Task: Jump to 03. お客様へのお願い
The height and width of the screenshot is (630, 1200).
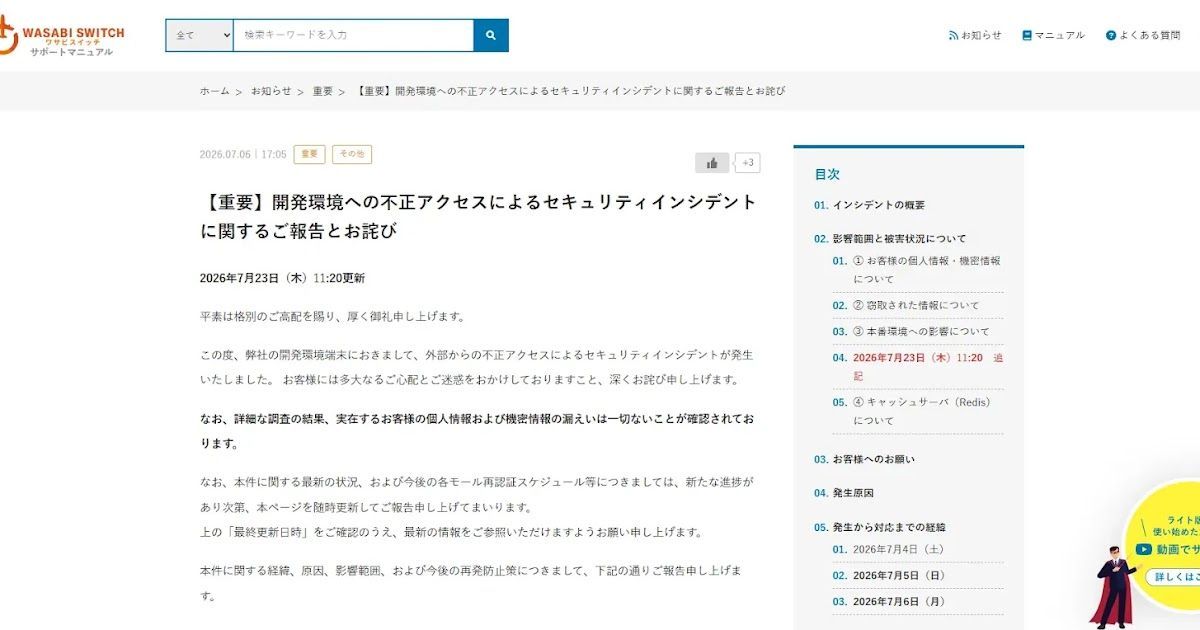Action: click(864, 459)
